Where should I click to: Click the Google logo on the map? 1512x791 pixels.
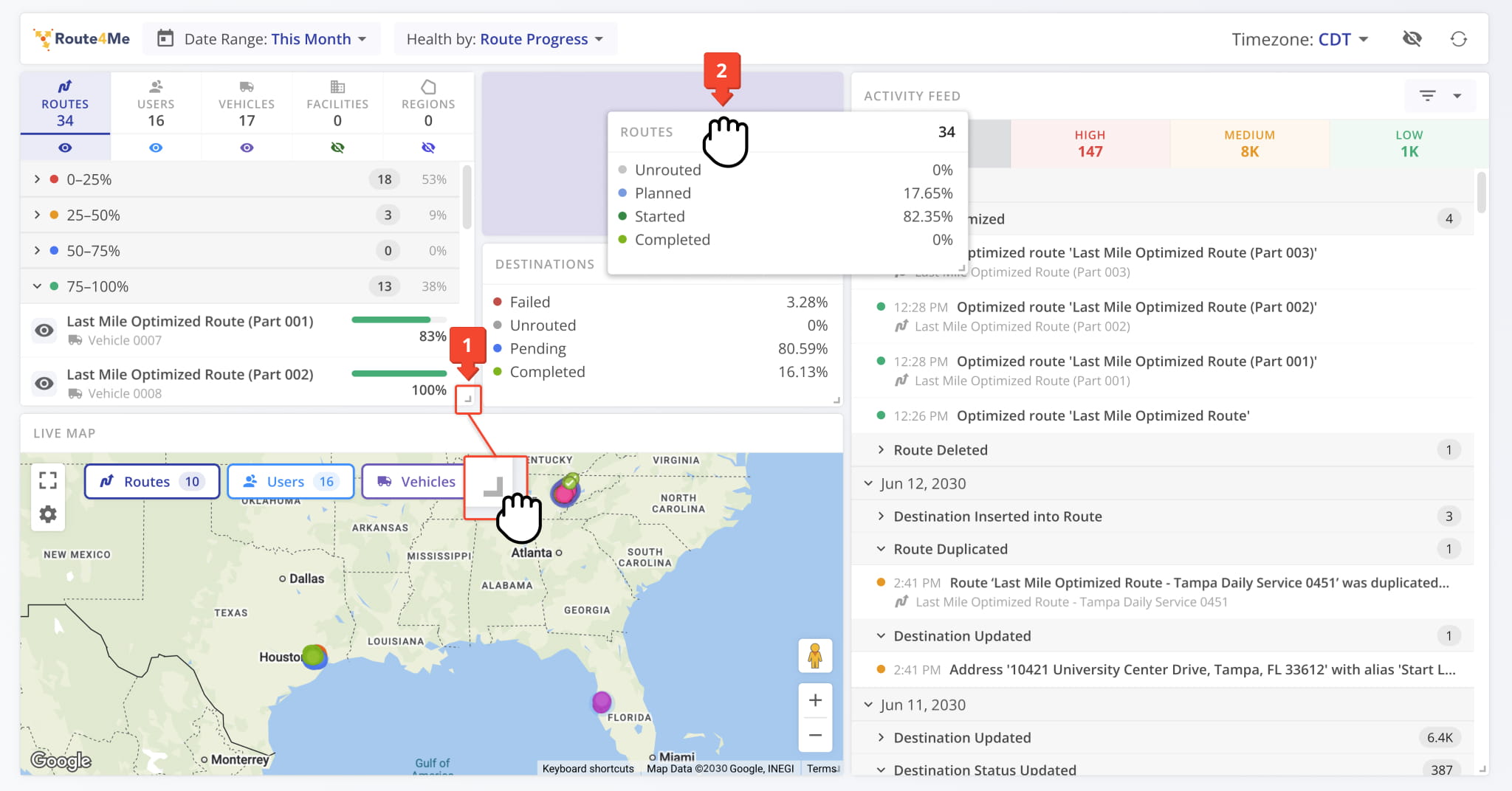point(61,760)
